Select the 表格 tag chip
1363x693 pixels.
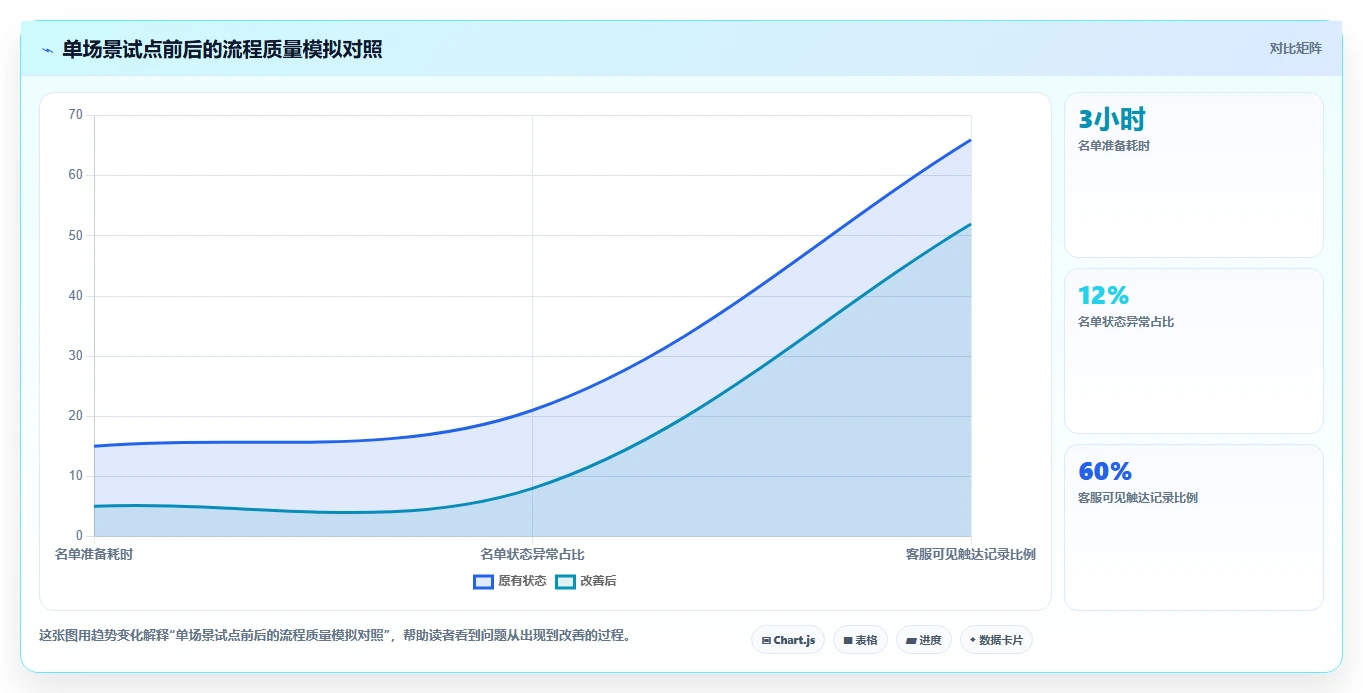tap(861, 640)
